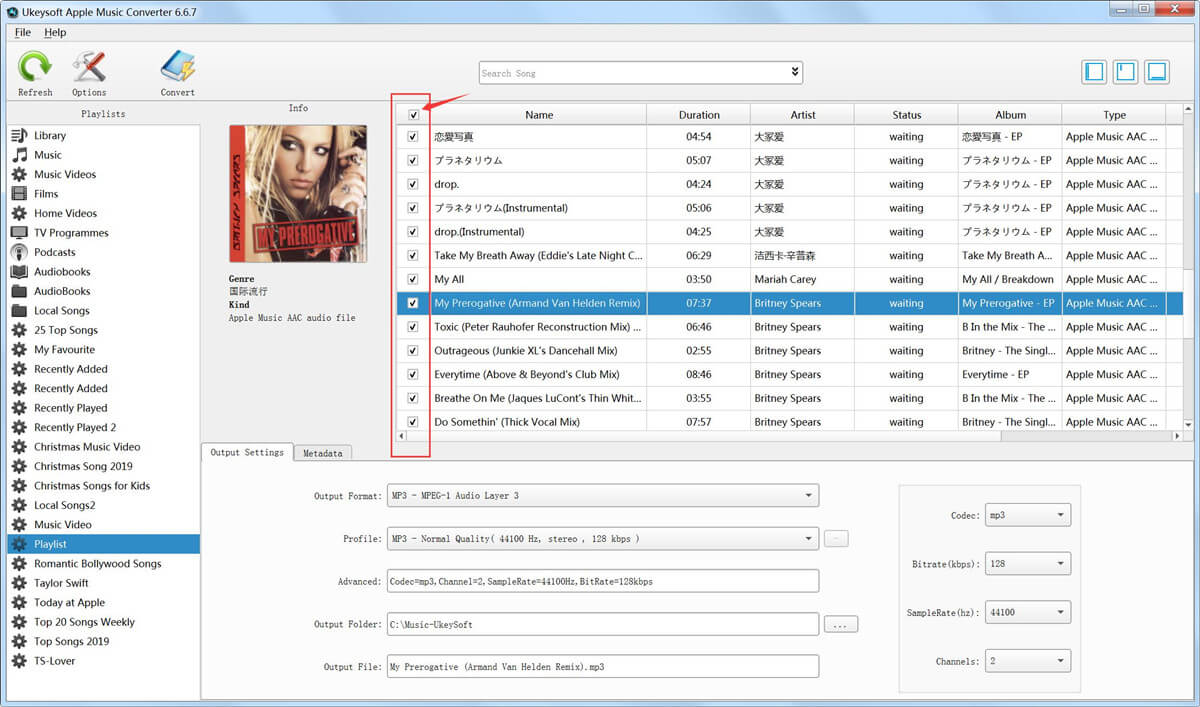Uncheck the Do Somethin' checkbox
The height and width of the screenshot is (707, 1200).
pos(413,422)
